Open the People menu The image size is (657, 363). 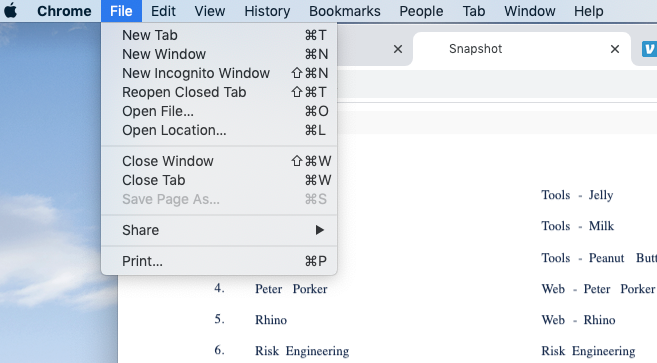[421, 11]
